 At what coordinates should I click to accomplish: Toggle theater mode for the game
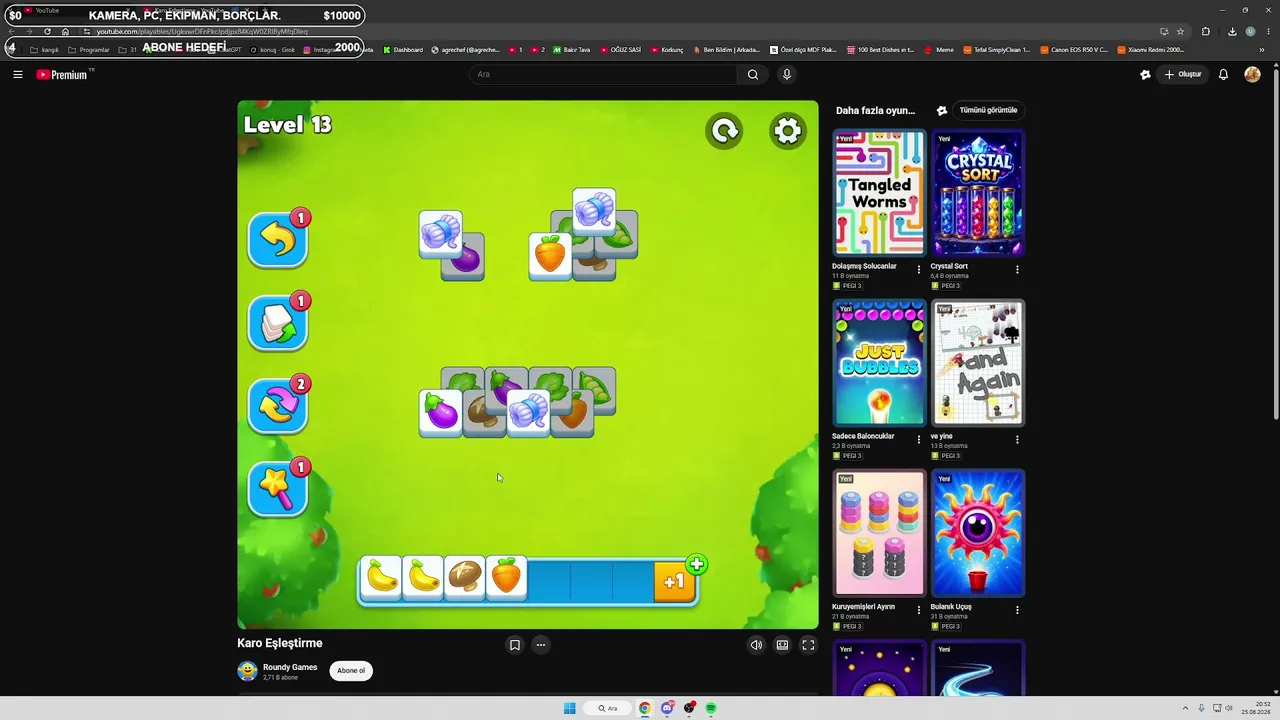tap(782, 645)
